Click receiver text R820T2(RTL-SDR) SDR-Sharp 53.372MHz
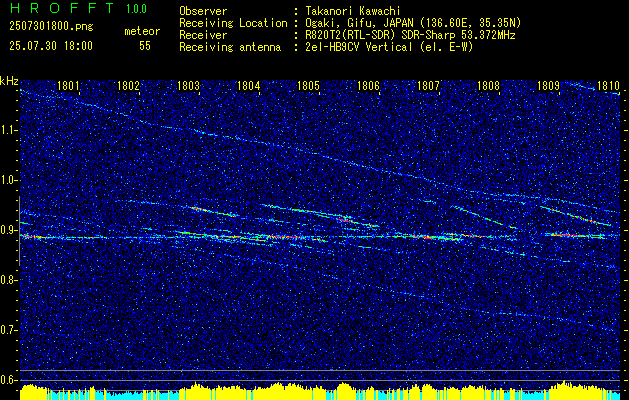Screen dimensions: 629x400 click(410, 35)
